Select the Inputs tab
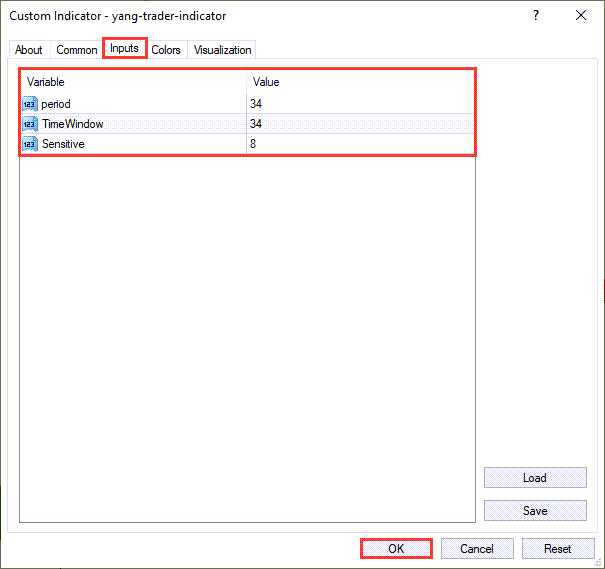605x569 pixels. point(125,49)
